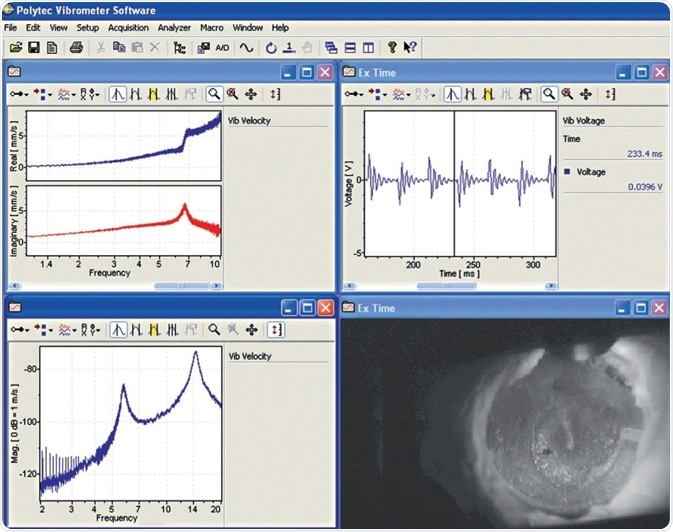Open file using the folder icon
Image resolution: width=673 pixels, height=532 pixels.
coord(16,47)
